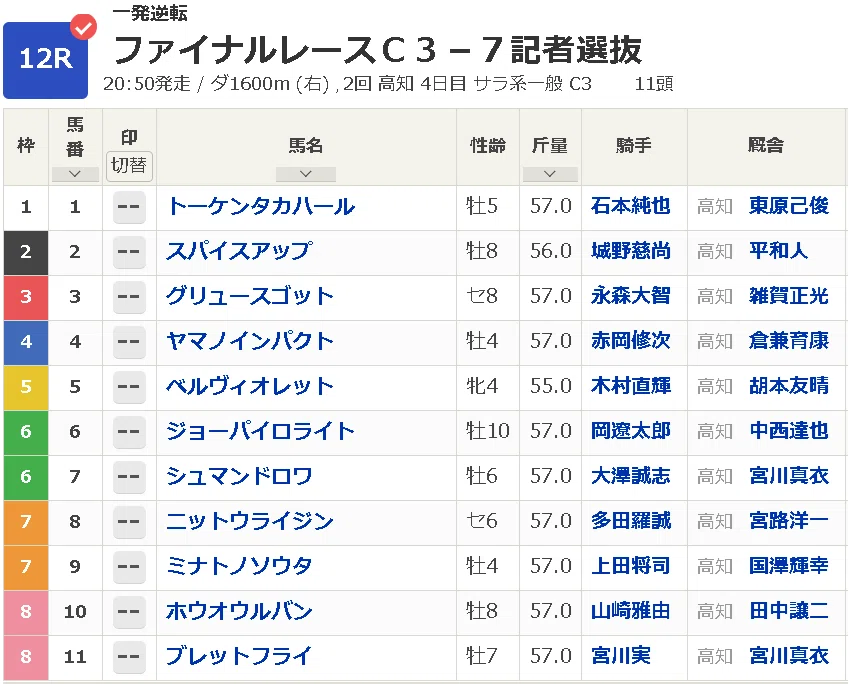Viewport: 849px width, 684px height.
Task: Set mark for ニットウライジン
Action: 129,522
